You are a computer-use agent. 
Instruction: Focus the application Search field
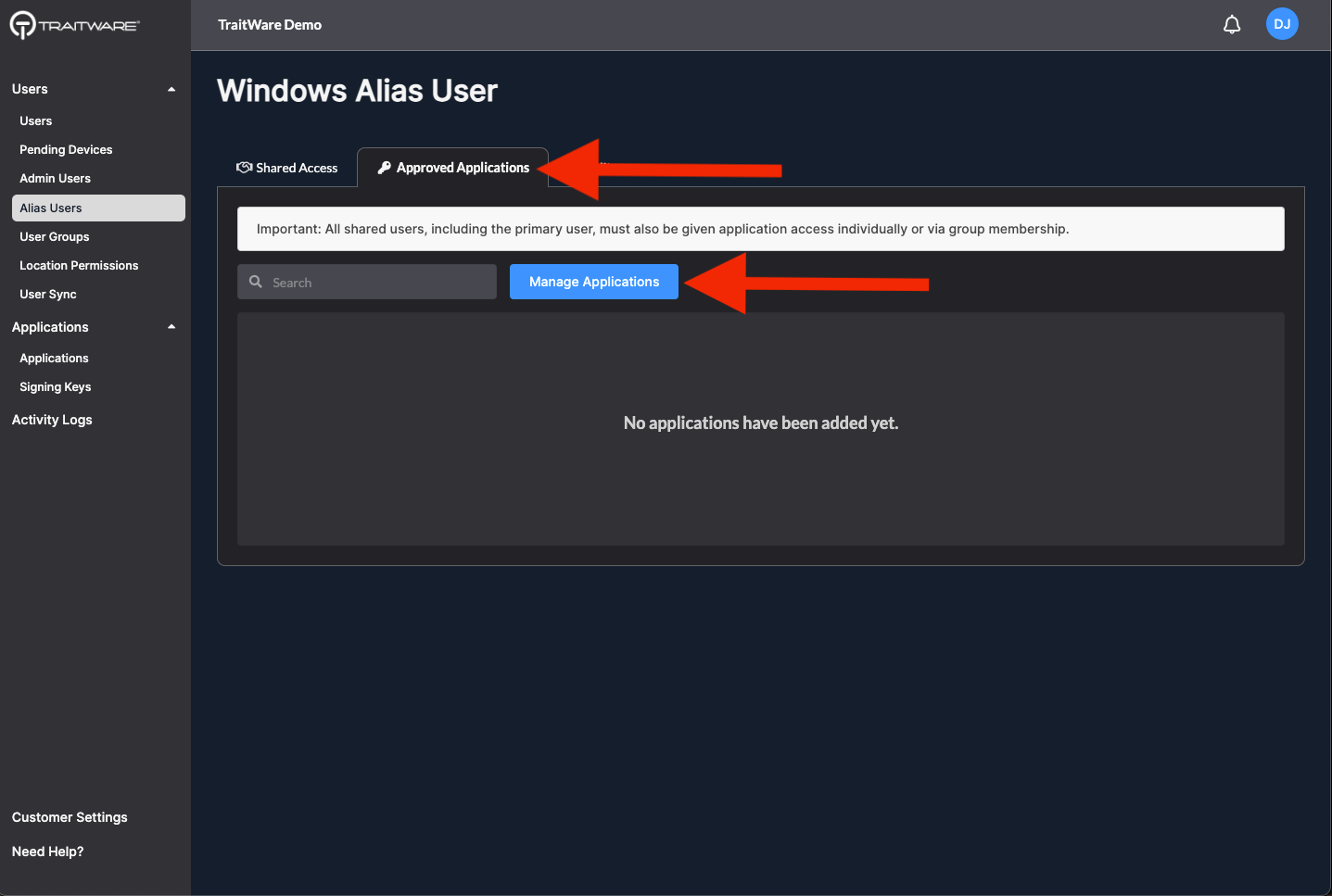coord(367,282)
